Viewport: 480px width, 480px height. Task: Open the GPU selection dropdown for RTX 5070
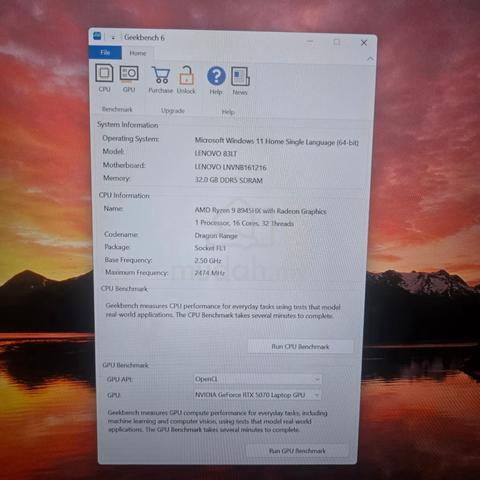pyautogui.click(x=257, y=395)
